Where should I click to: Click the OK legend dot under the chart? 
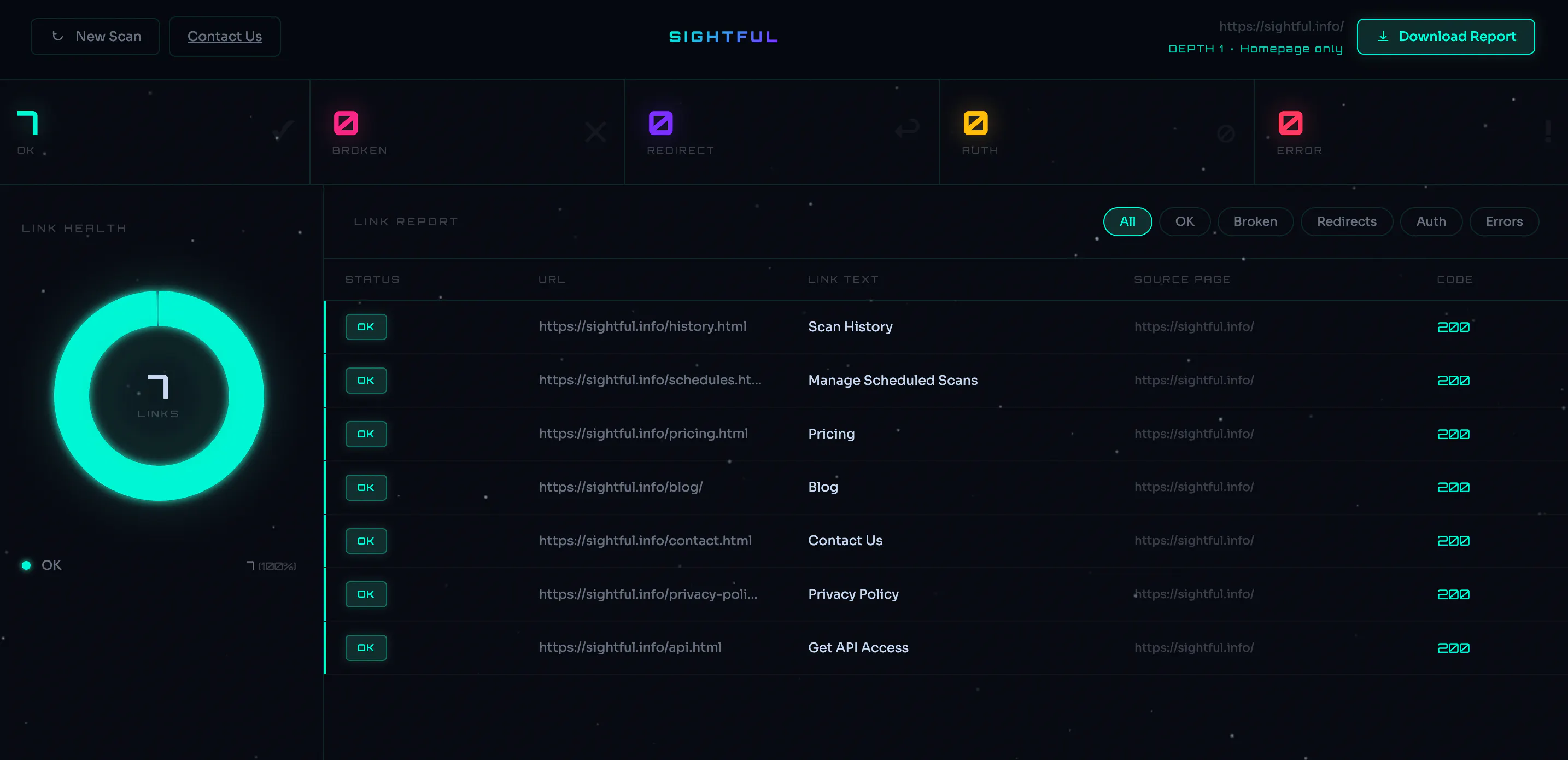pos(26,565)
